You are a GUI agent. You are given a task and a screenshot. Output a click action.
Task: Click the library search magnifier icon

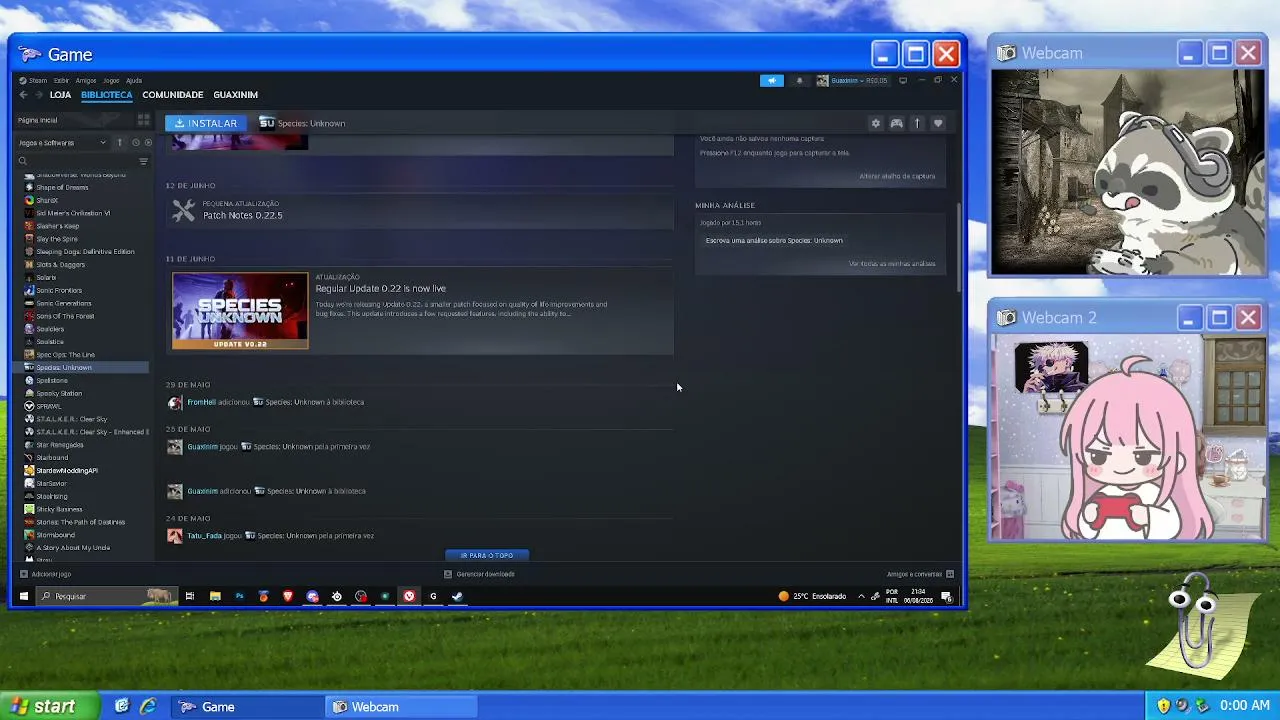(x=23, y=161)
